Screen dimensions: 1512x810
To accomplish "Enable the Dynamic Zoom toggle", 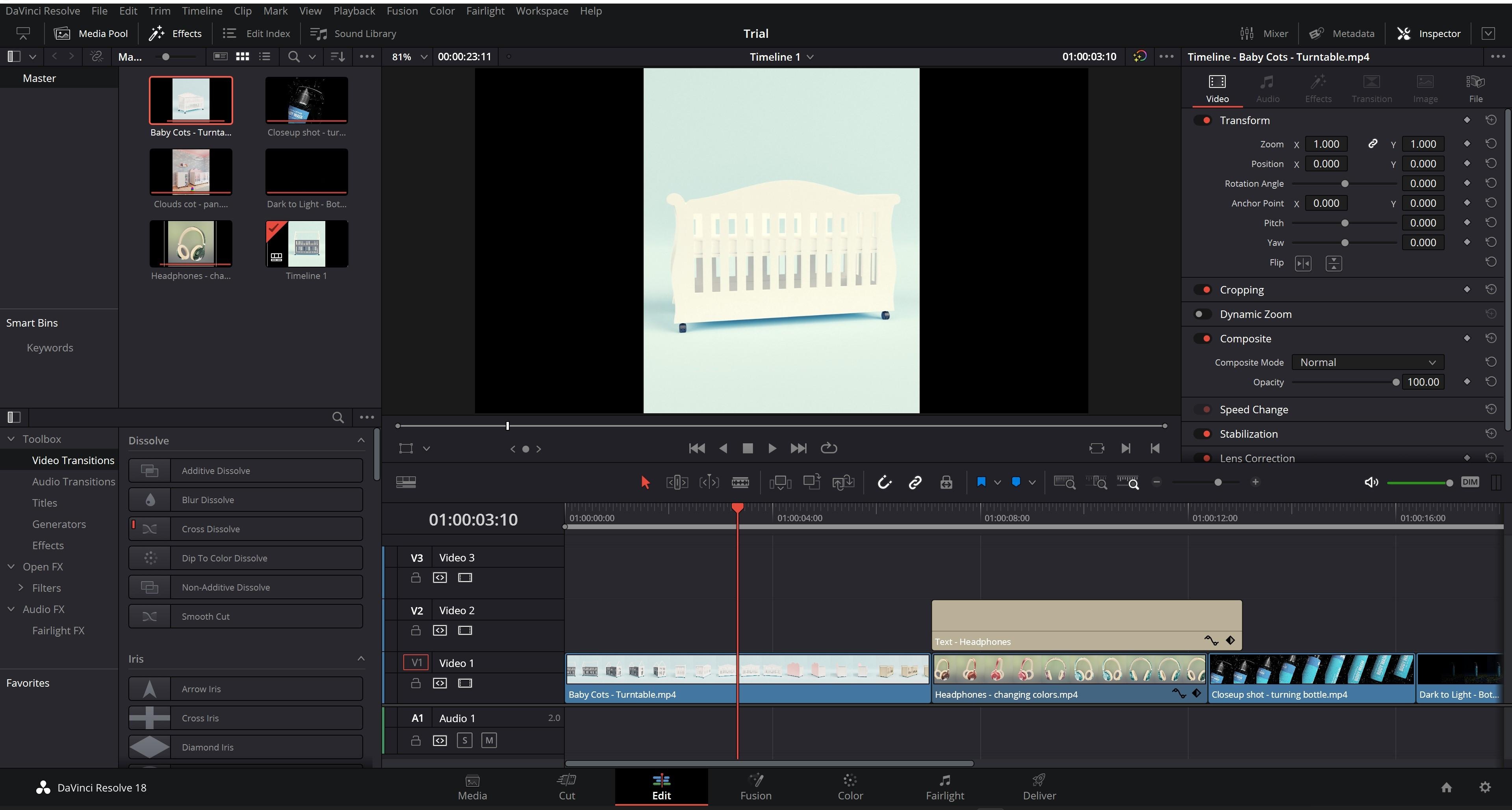I will point(1203,315).
